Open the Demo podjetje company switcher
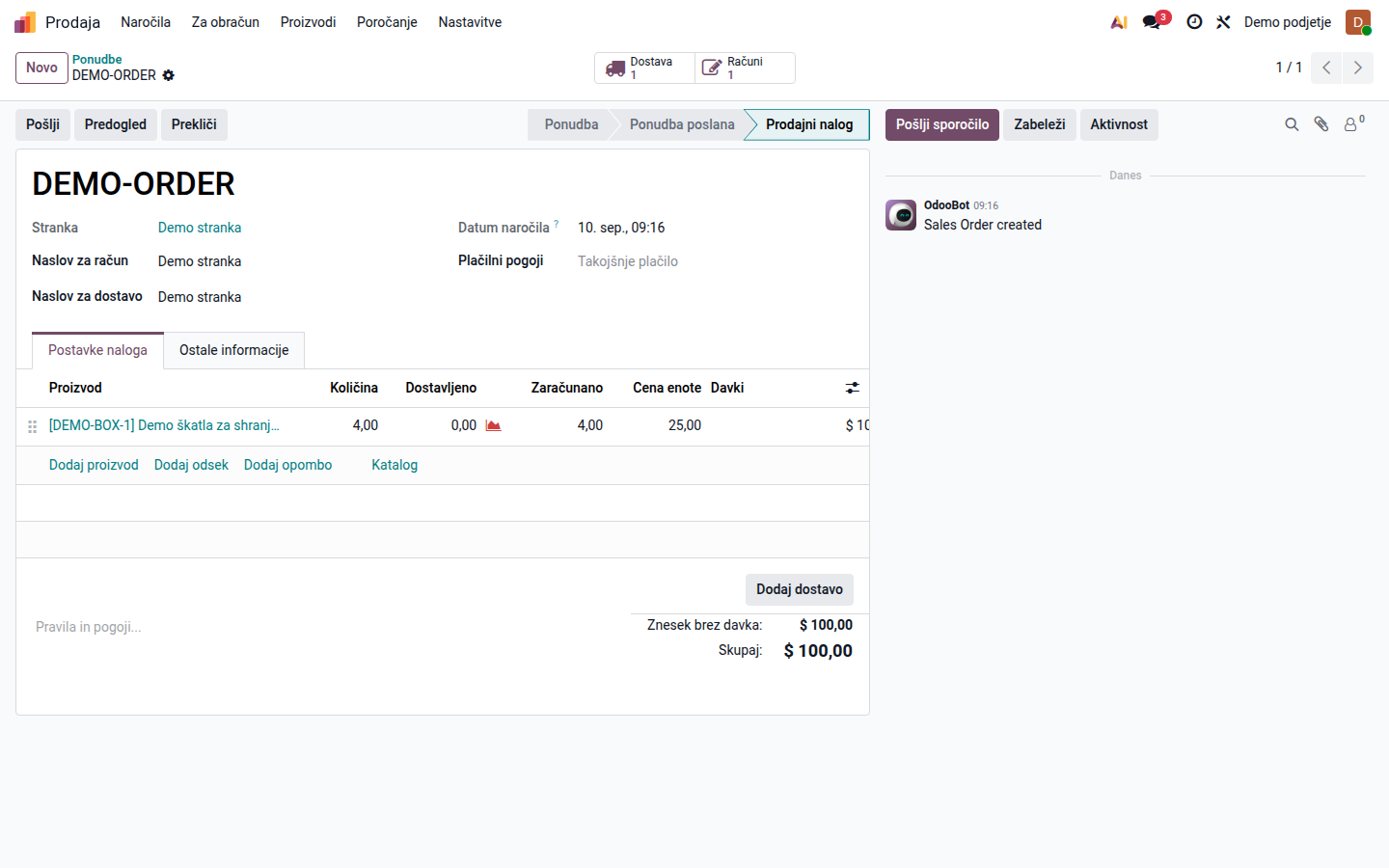1389x868 pixels. tap(1288, 22)
